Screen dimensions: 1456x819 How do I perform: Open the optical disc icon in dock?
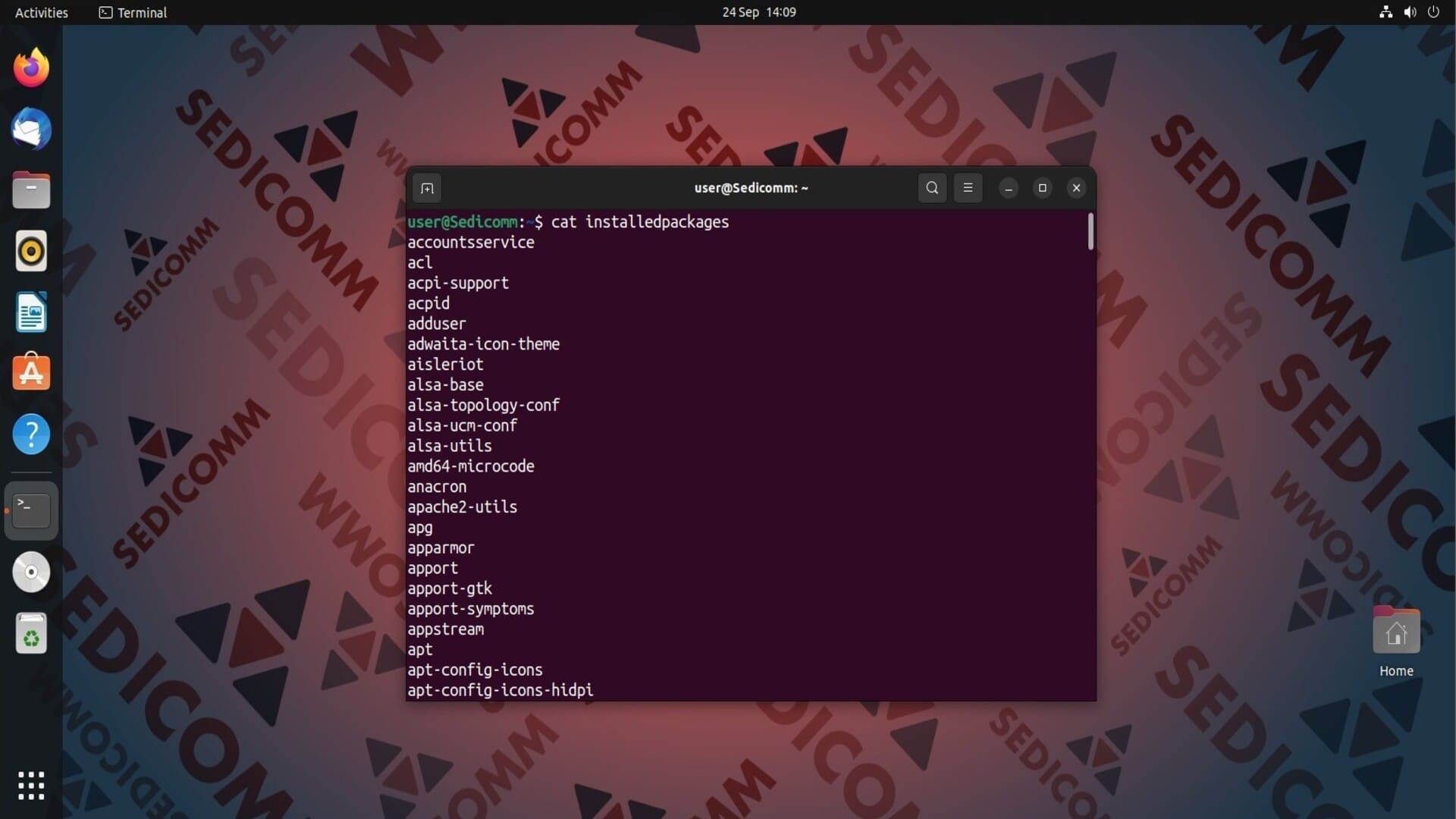pos(31,572)
